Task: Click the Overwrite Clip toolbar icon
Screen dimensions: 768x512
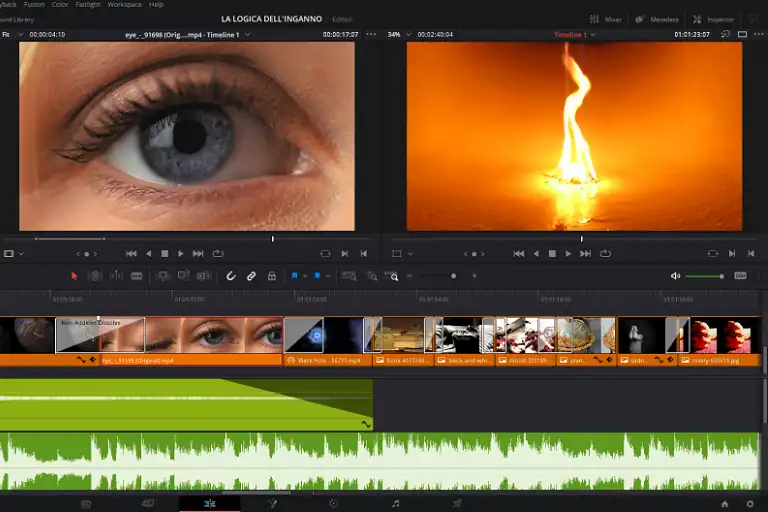Action: point(183,276)
